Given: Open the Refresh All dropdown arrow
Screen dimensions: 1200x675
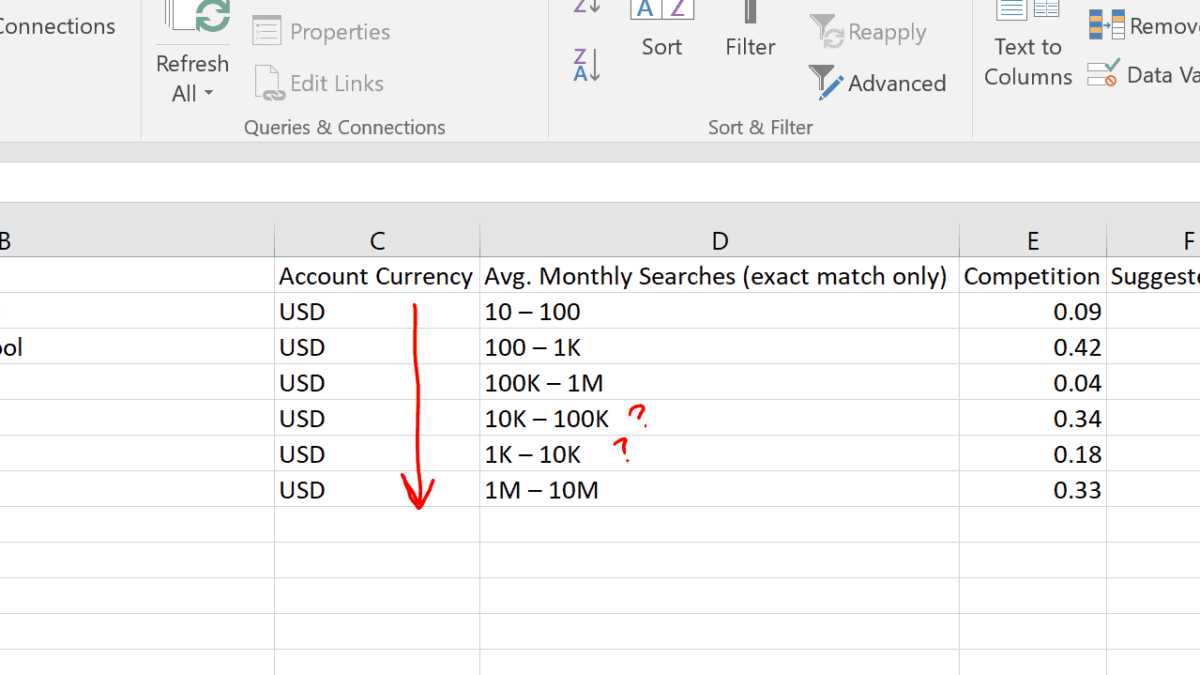Looking at the screenshot, I should pyautogui.click(x=209, y=94).
